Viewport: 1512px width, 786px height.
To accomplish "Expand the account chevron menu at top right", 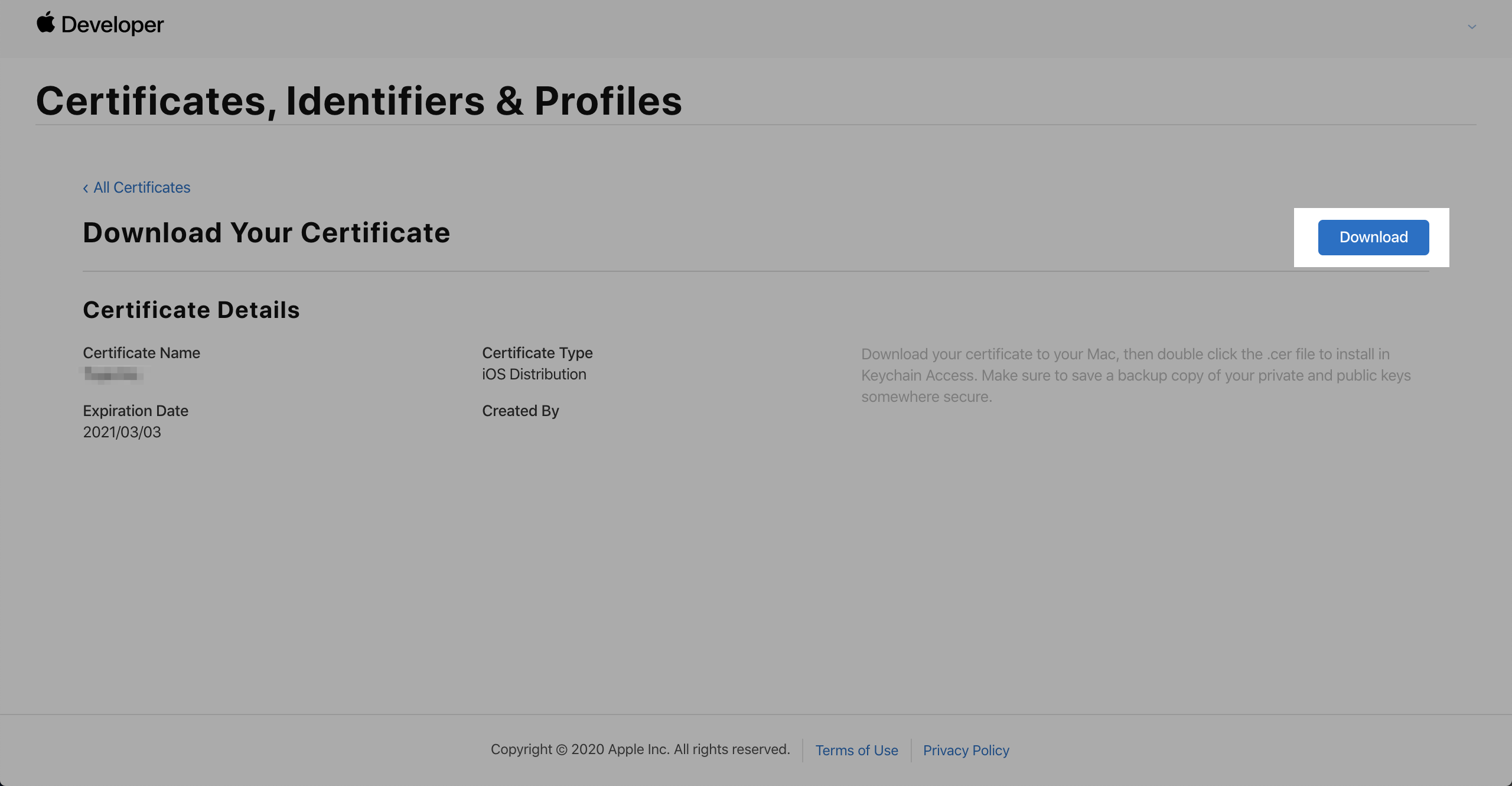I will (1472, 27).
